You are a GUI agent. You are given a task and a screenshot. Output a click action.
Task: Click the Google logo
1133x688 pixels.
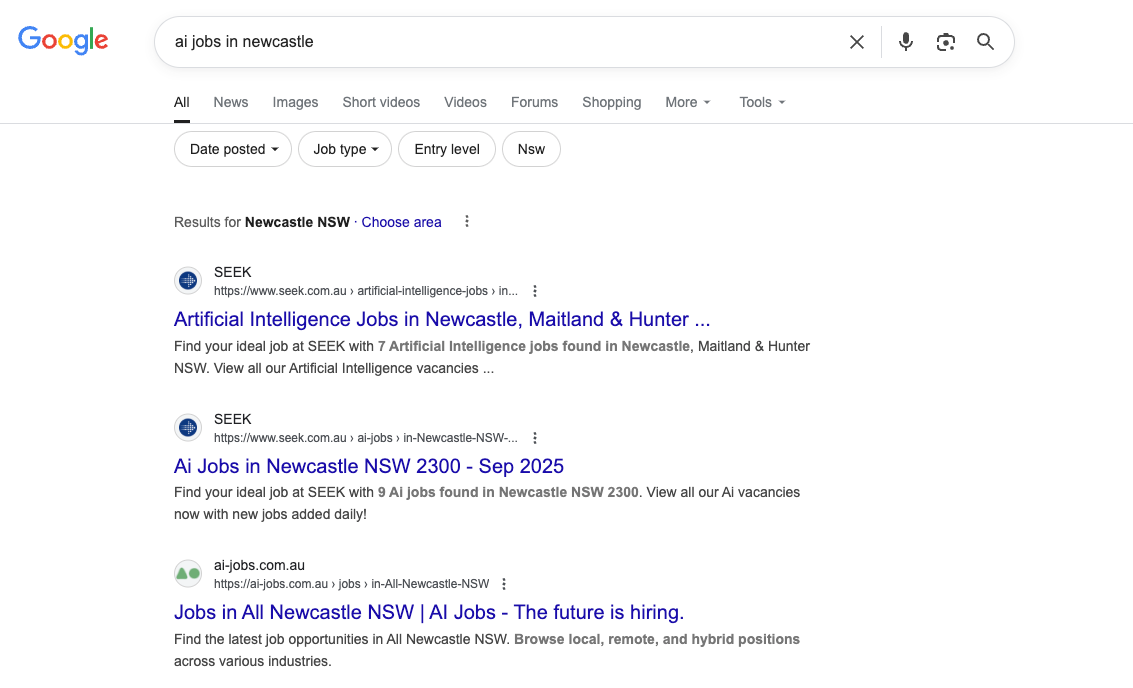point(63,40)
